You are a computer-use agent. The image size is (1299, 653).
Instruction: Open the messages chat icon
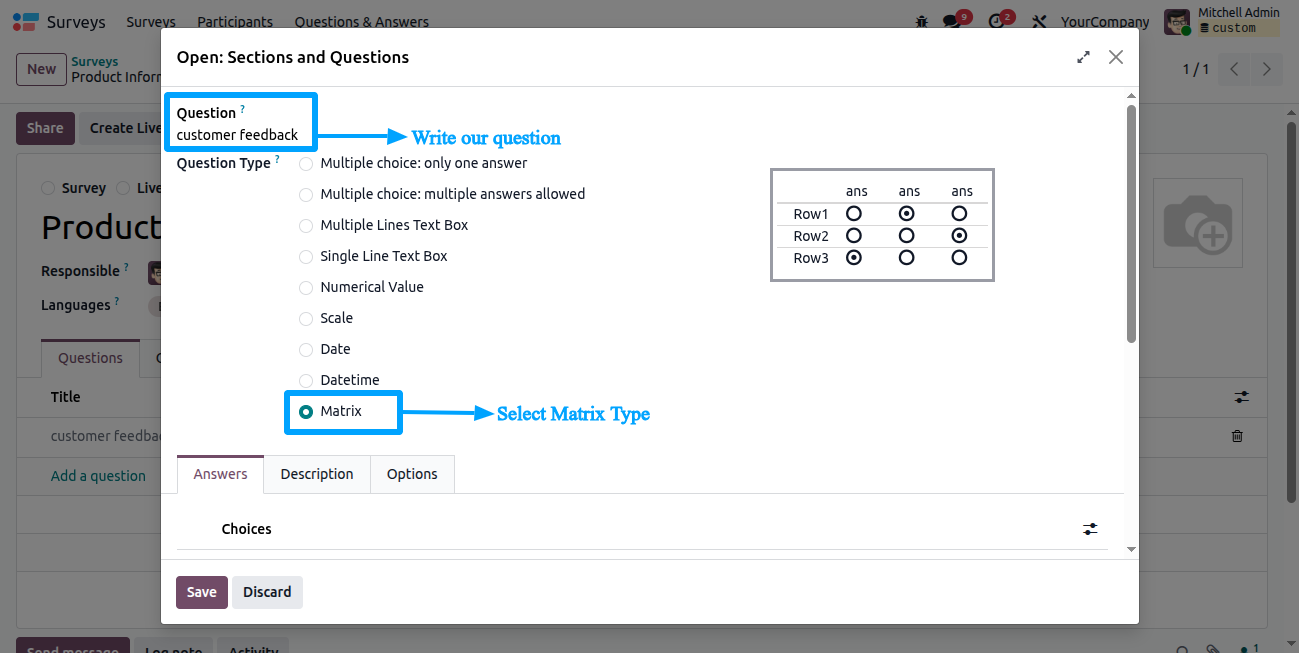952,21
